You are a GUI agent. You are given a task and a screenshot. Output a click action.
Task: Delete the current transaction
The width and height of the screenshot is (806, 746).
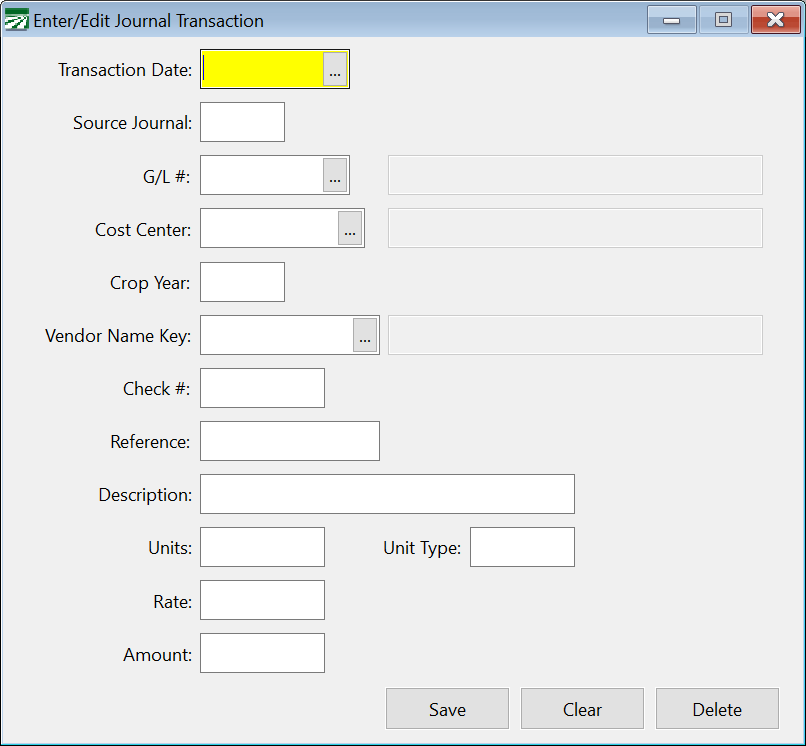click(717, 709)
